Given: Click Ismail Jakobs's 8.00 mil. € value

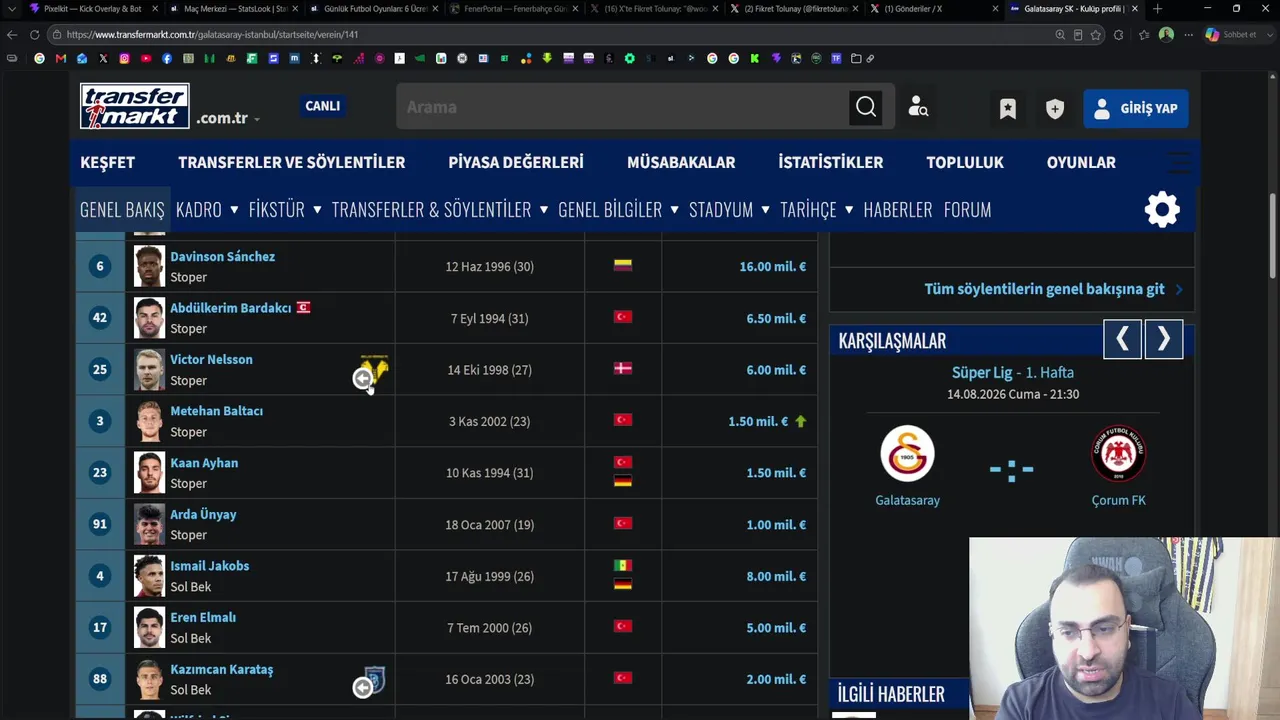Looking at the screenshot, I should coord(776,576).
